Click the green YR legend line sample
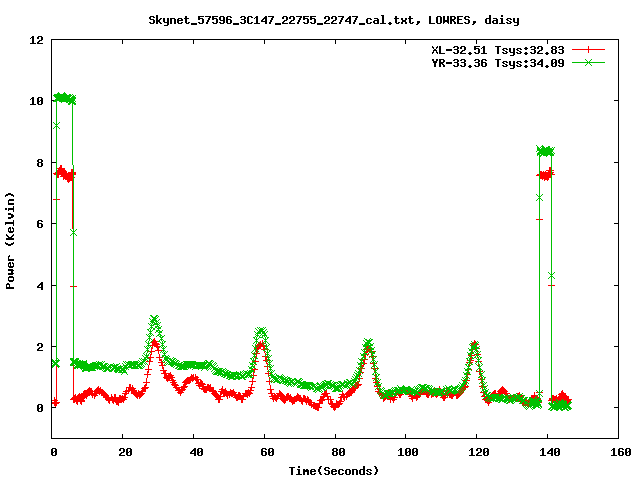Screen dimensions: 640x480 coord(590,62)
